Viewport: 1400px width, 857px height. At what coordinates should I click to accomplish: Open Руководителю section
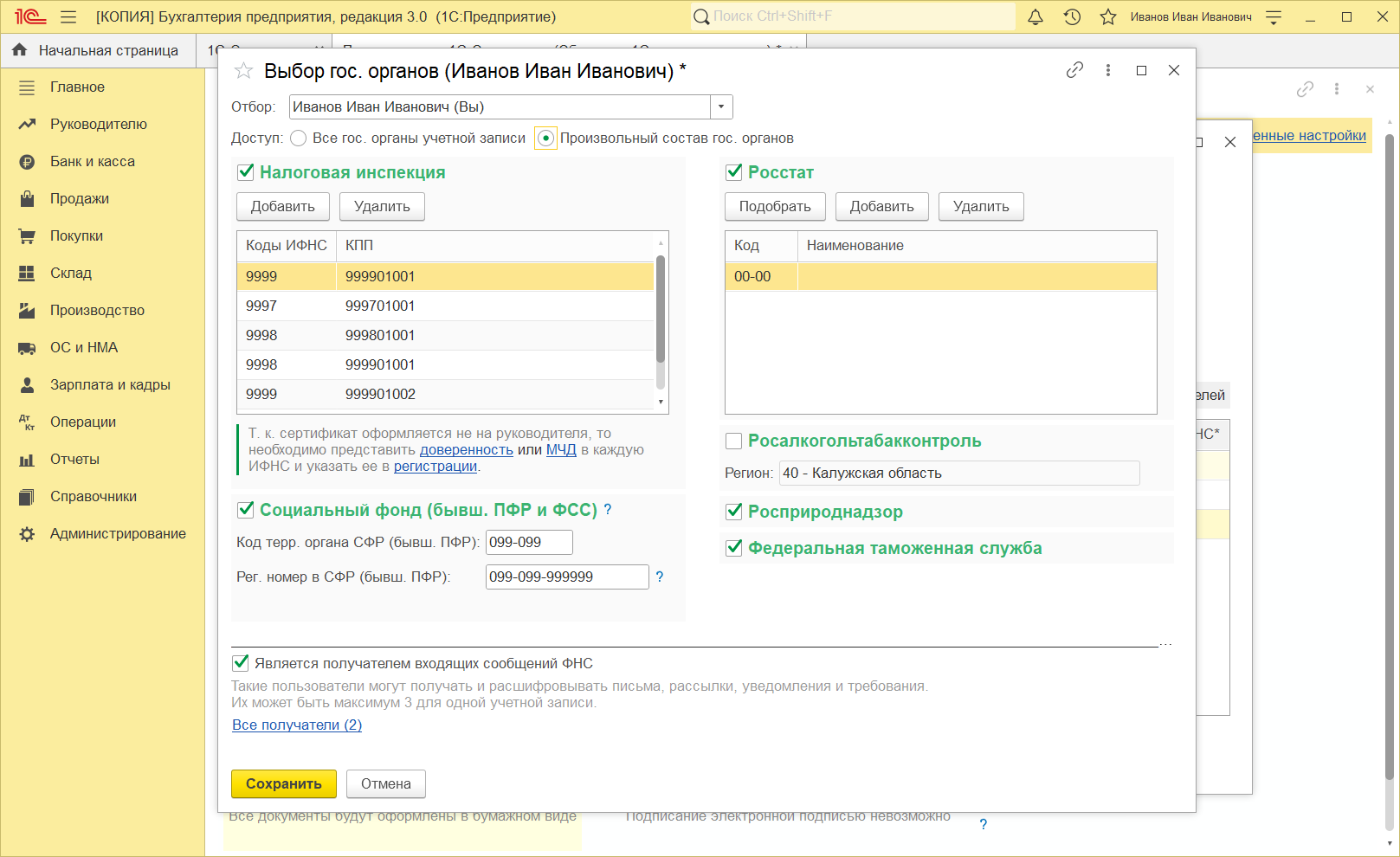tap(99, 124)
